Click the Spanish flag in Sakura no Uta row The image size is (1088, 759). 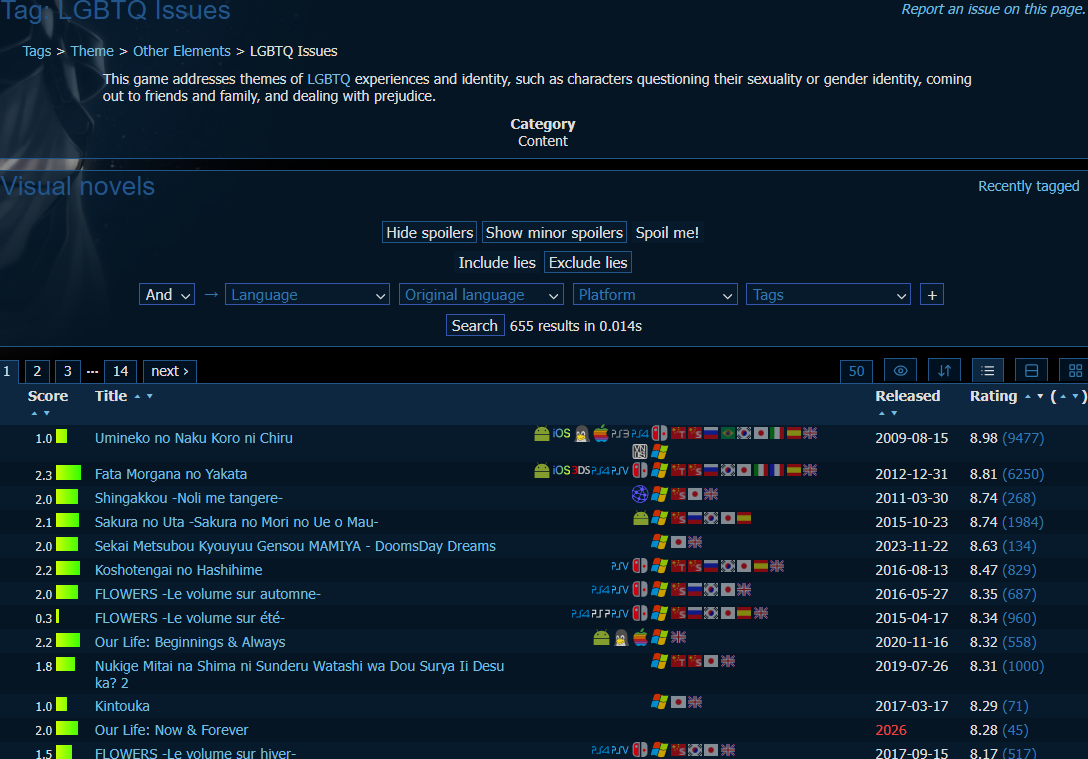tap(744, 518)
